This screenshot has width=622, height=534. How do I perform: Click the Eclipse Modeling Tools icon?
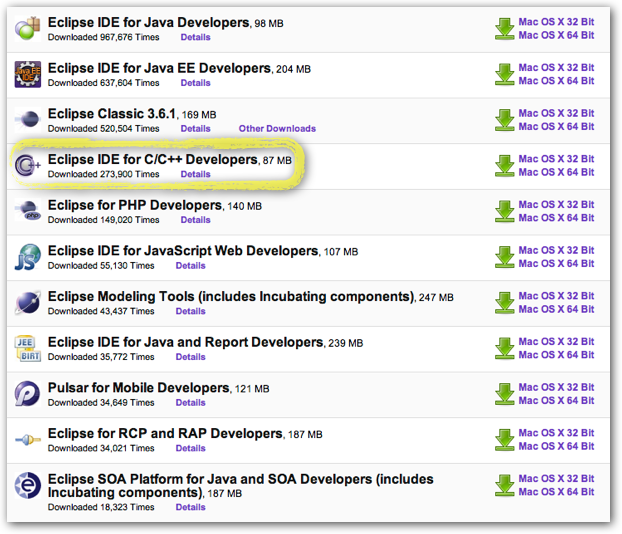tap(28, 302)
